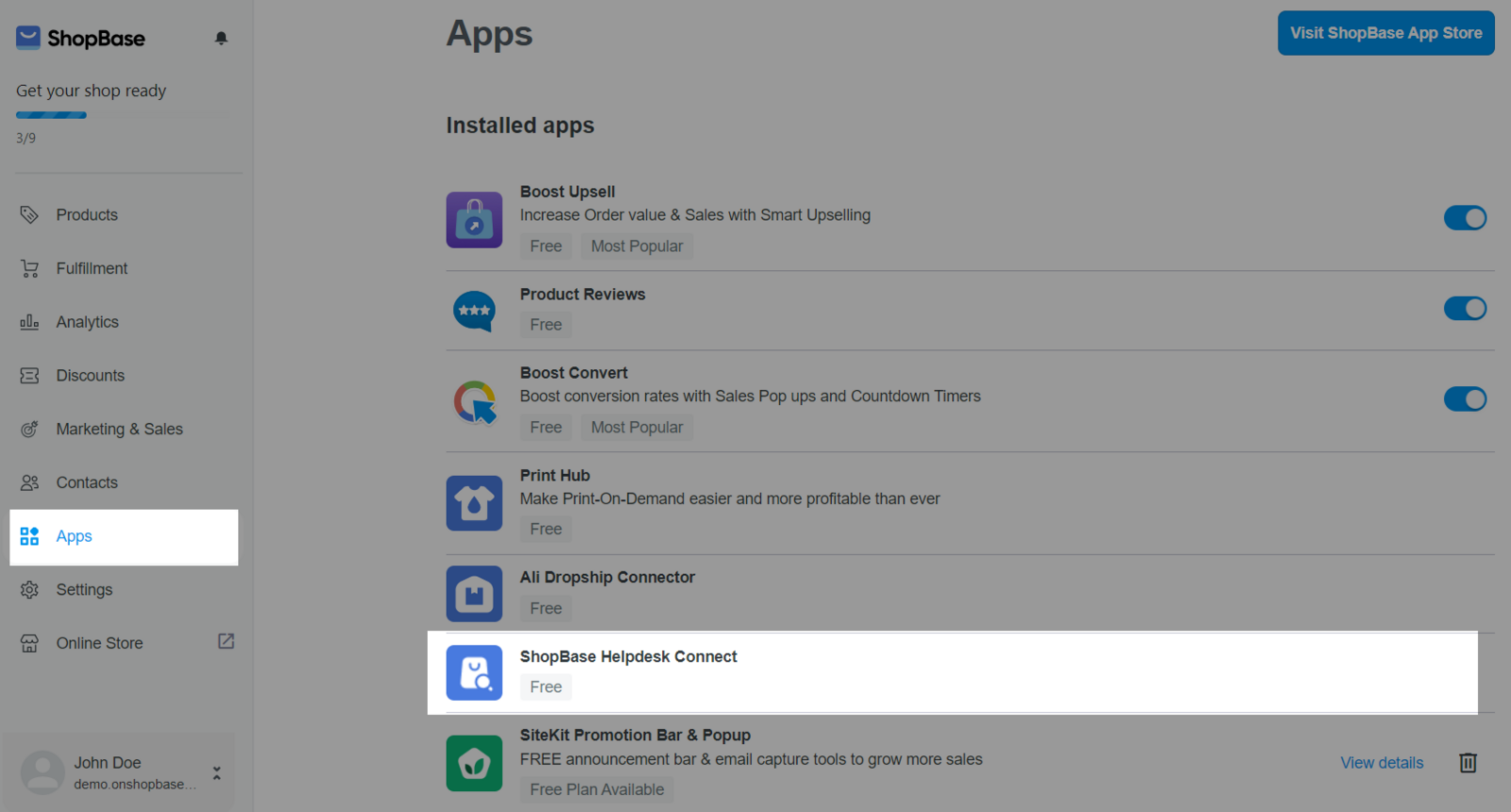Click the Products tag icon
This screenshot has height=812, width=1511.
pyautogui.click(x=29, y=215)
